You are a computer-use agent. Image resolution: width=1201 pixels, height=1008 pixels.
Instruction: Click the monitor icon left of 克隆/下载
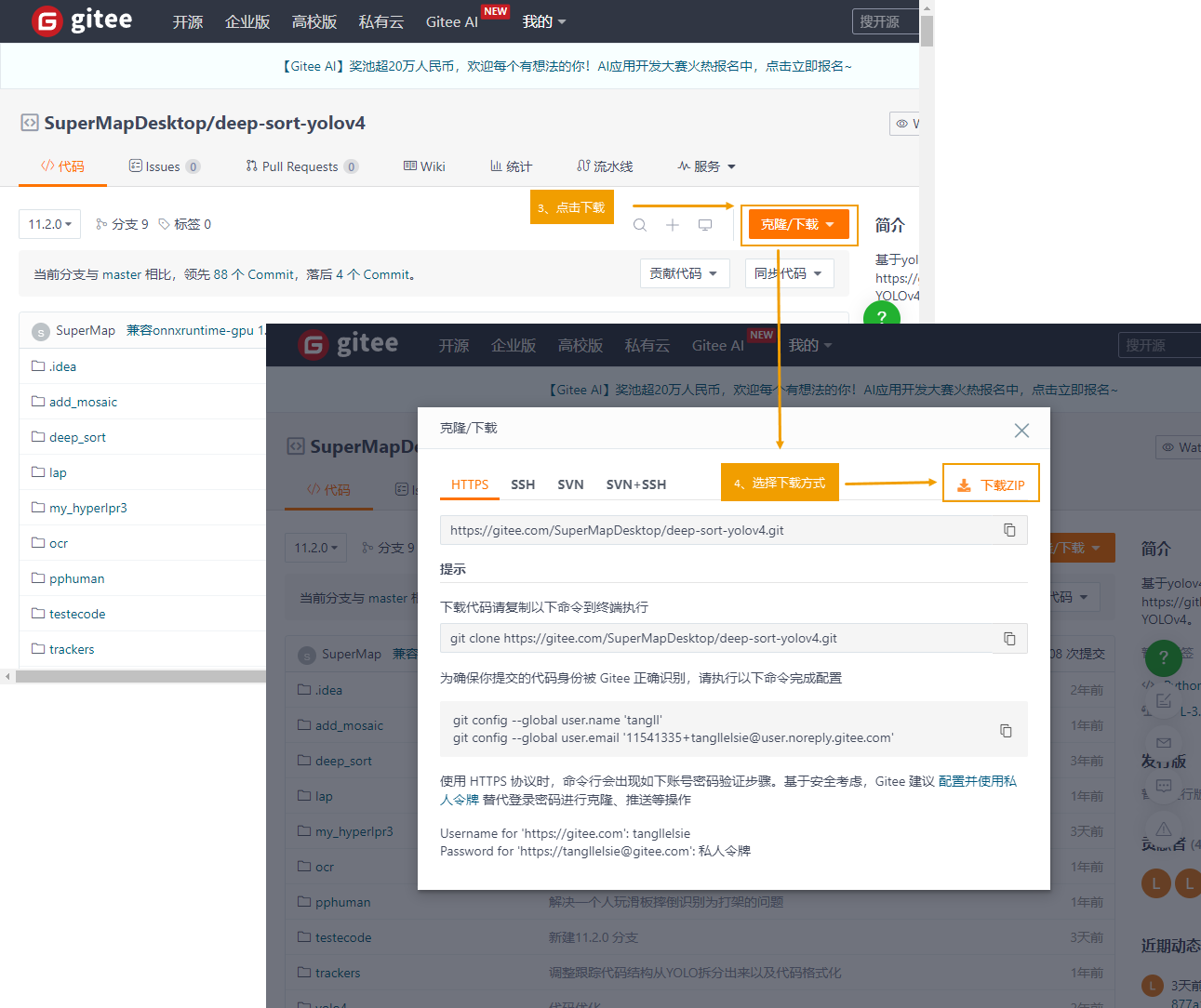pyautogui.click(x=705, y=225)
